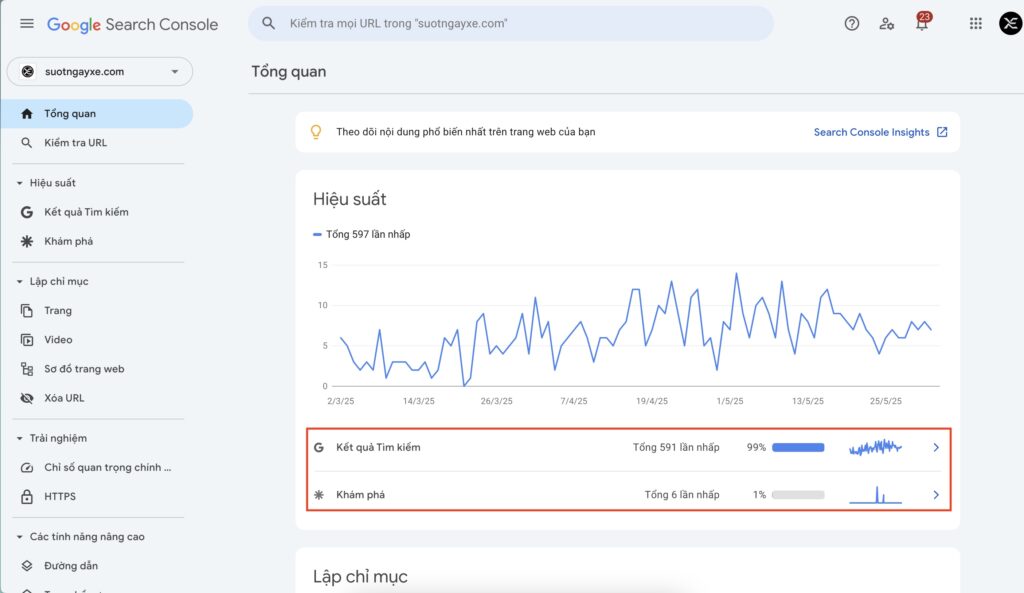Open the Help question mark icon
The height and width of the screenshot is (593, 1024).
852,24
